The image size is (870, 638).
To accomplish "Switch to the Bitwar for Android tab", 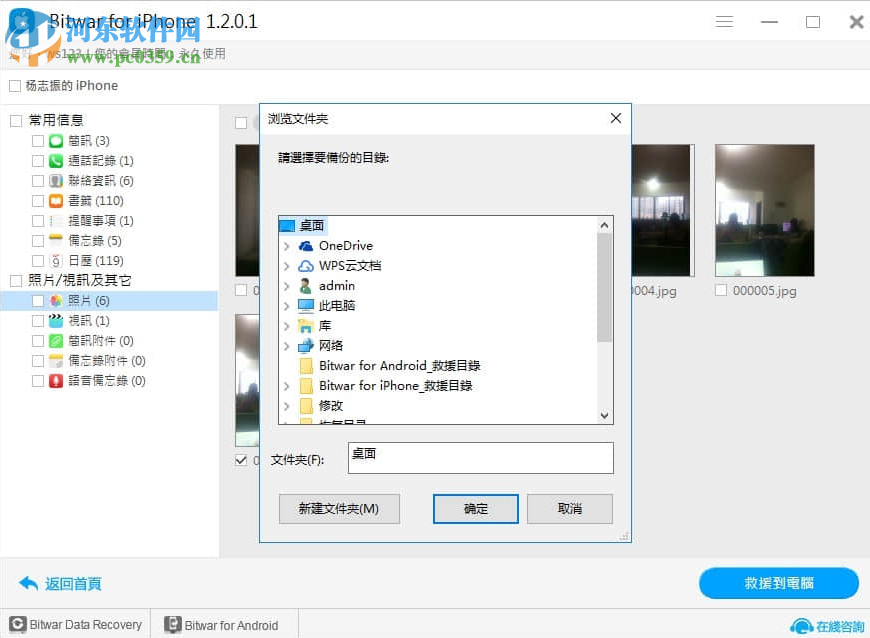I will coord(223,624).
